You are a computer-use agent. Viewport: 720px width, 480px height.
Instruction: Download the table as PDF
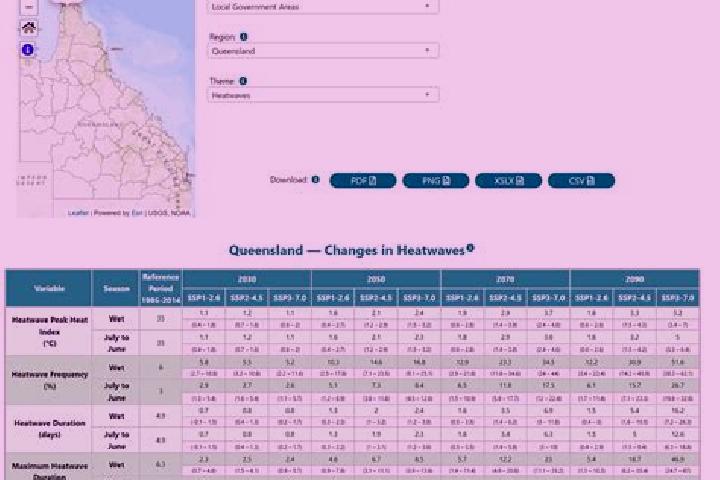pyautogui.click(x=363, y=181)
